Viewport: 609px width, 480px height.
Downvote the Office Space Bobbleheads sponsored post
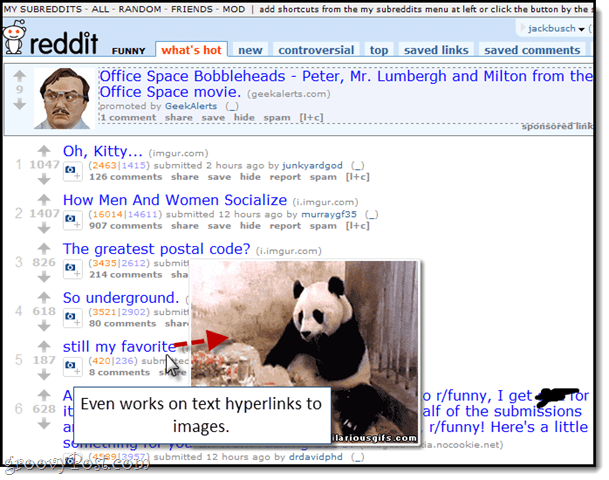[19, 104]
